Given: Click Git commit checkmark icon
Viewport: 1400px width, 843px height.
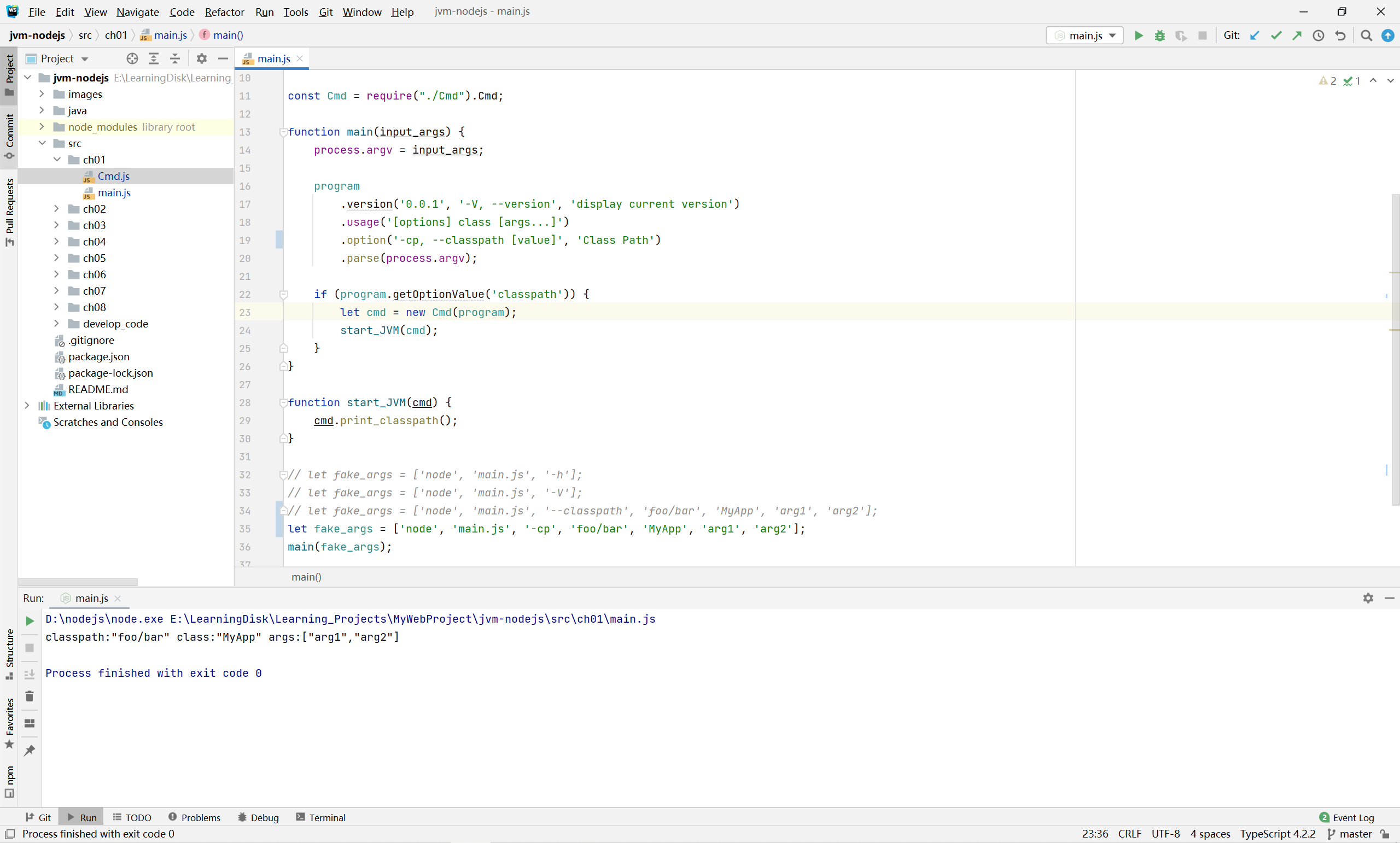Looking at the screenshot, I should (1276, 35).
